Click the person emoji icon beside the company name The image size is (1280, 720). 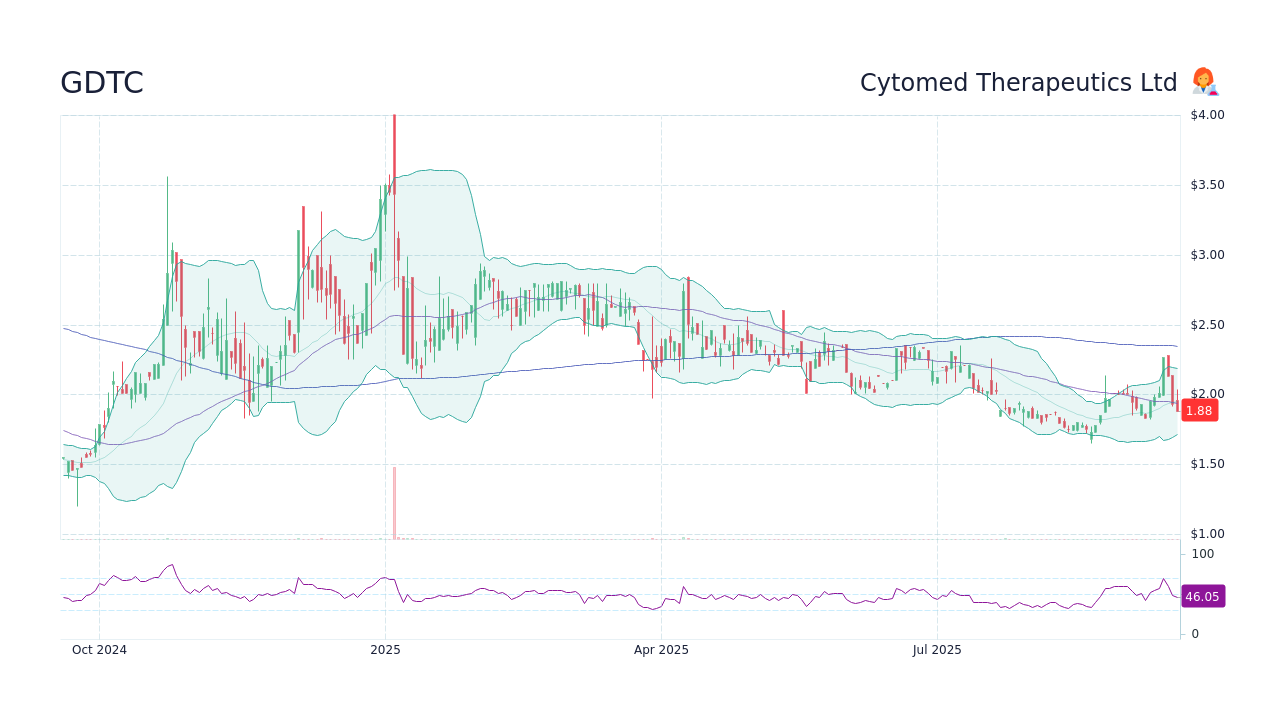click(1204, 81)
